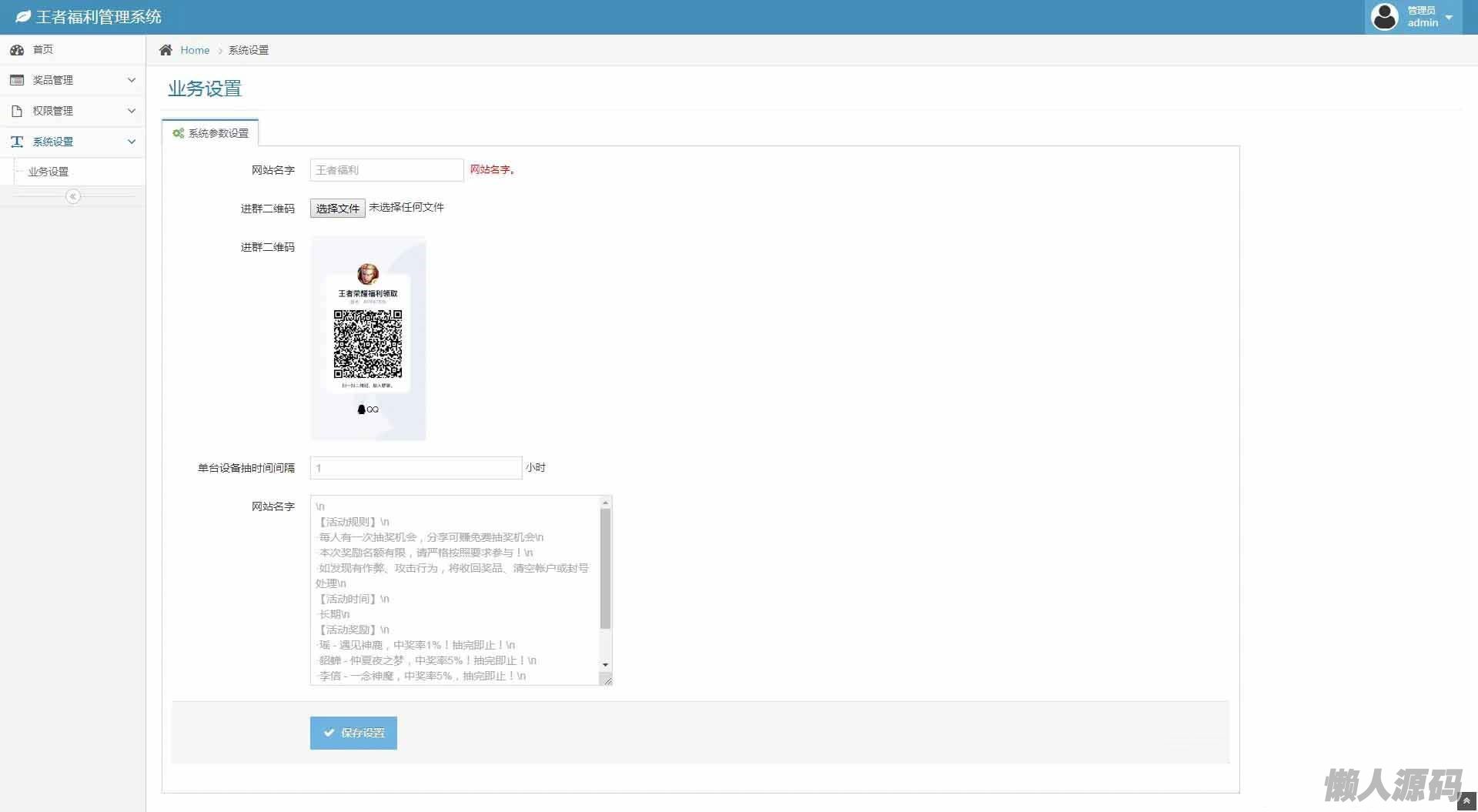The height and width of the screenshot is (812, 1478).
Task: Click the 王者福利管理系统 header title
Action: point(99,17)
